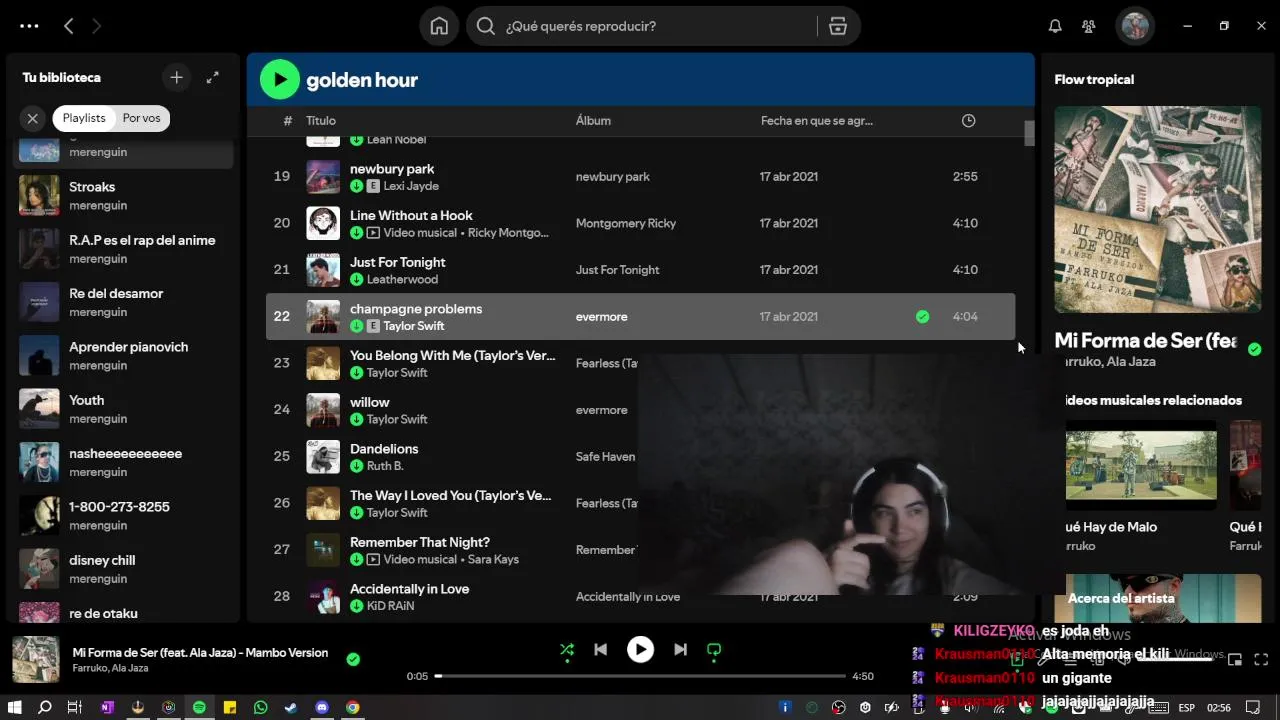This screenshot has height=720, width=1280.
Task: Toggle saved checkmark on Mi Forma de Ser panel
Action: [x=1254, y=349]
